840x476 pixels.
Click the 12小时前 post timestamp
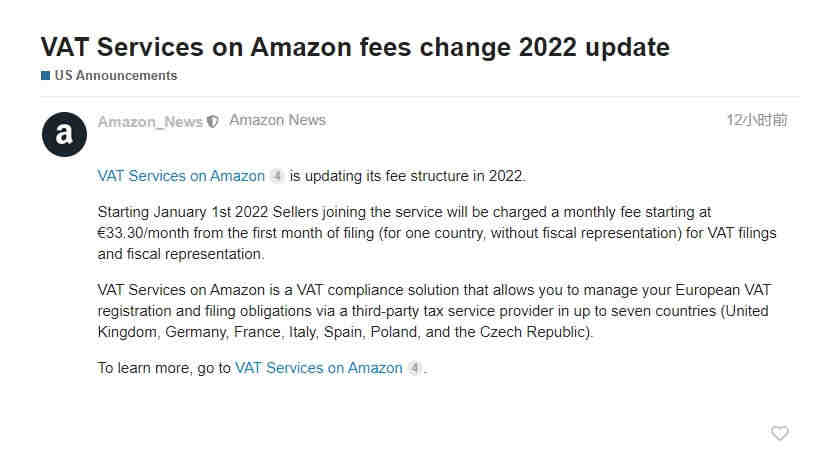coord(757,120)
